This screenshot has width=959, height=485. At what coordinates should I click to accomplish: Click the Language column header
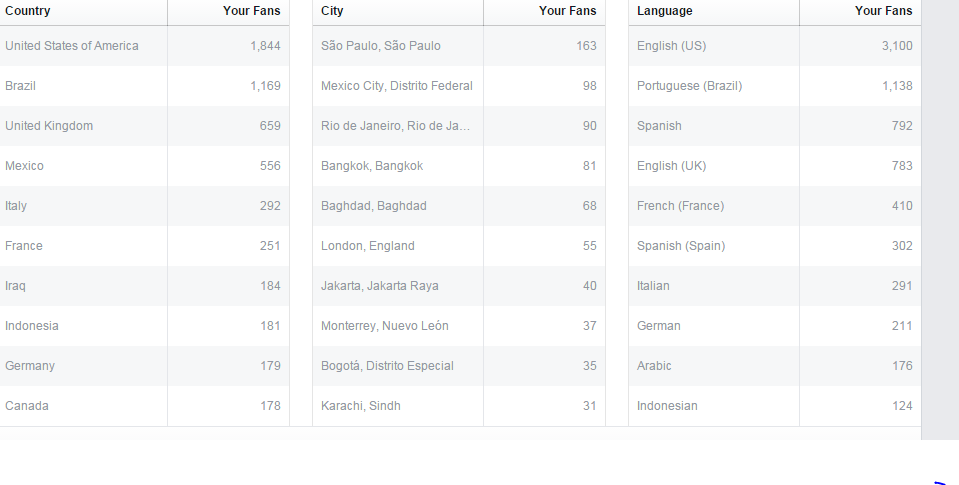(x=664, y=11)
